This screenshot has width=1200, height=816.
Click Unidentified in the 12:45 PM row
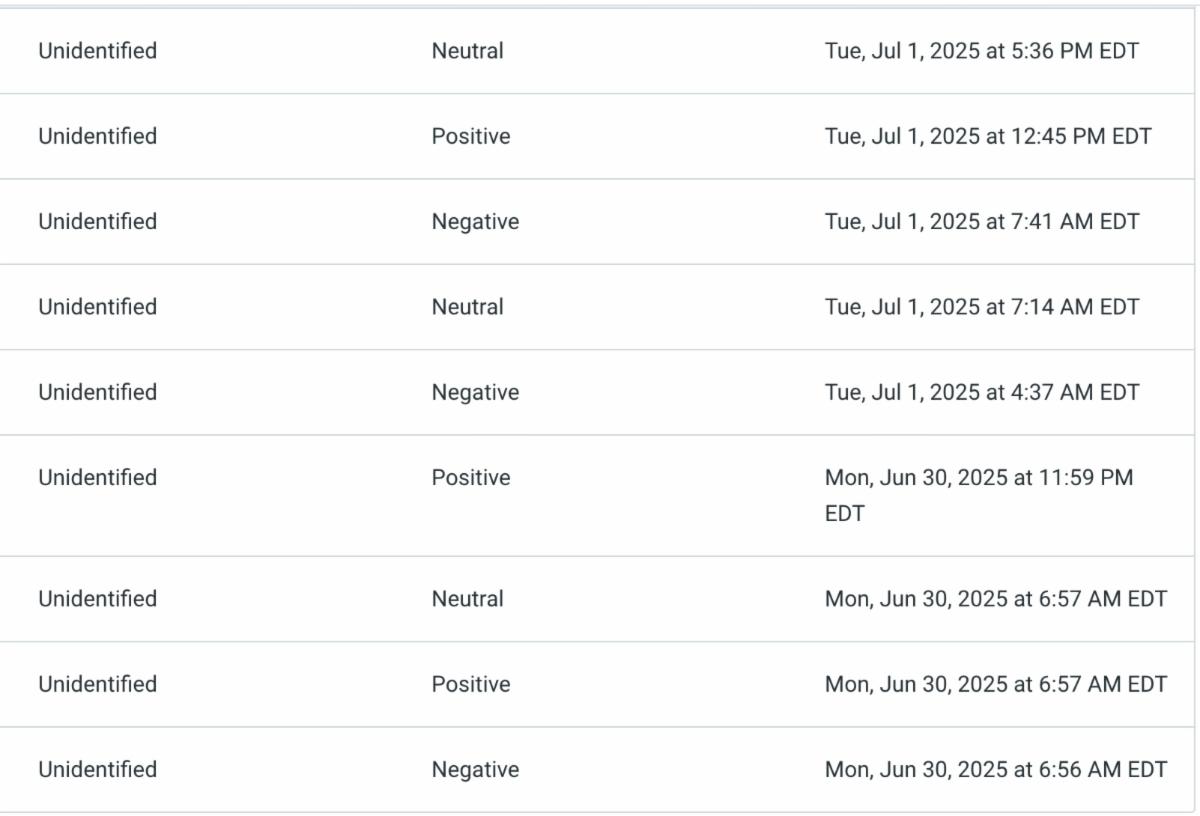(97, 136)
